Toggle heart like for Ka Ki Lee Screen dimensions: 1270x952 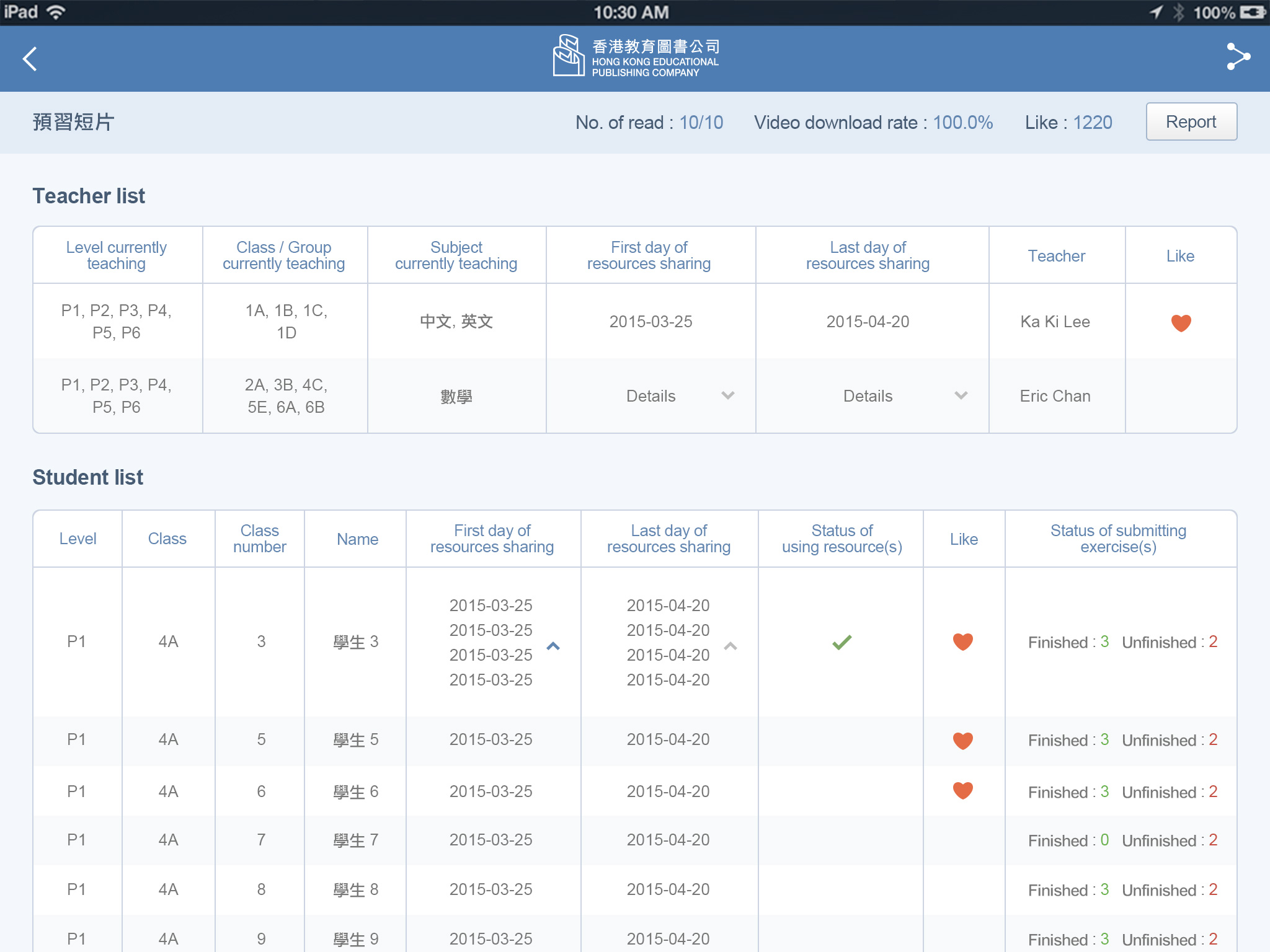[1180, 322]
